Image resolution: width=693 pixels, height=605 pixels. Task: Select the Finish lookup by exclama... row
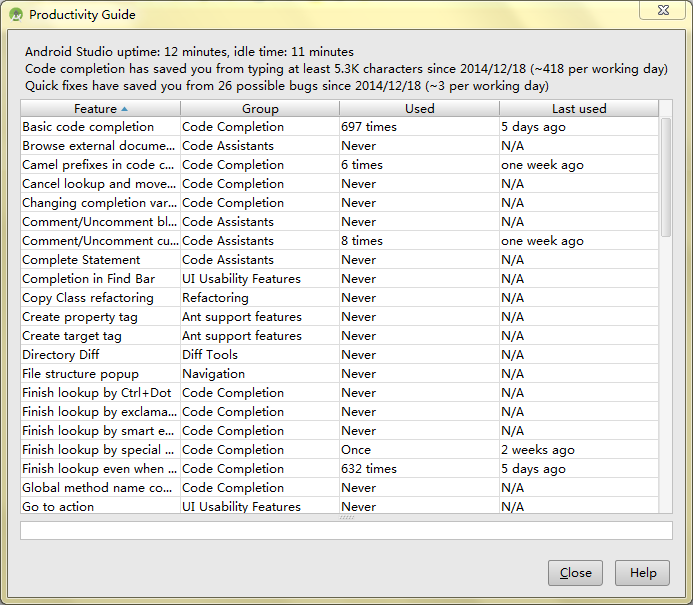click(x=339, y=412)
